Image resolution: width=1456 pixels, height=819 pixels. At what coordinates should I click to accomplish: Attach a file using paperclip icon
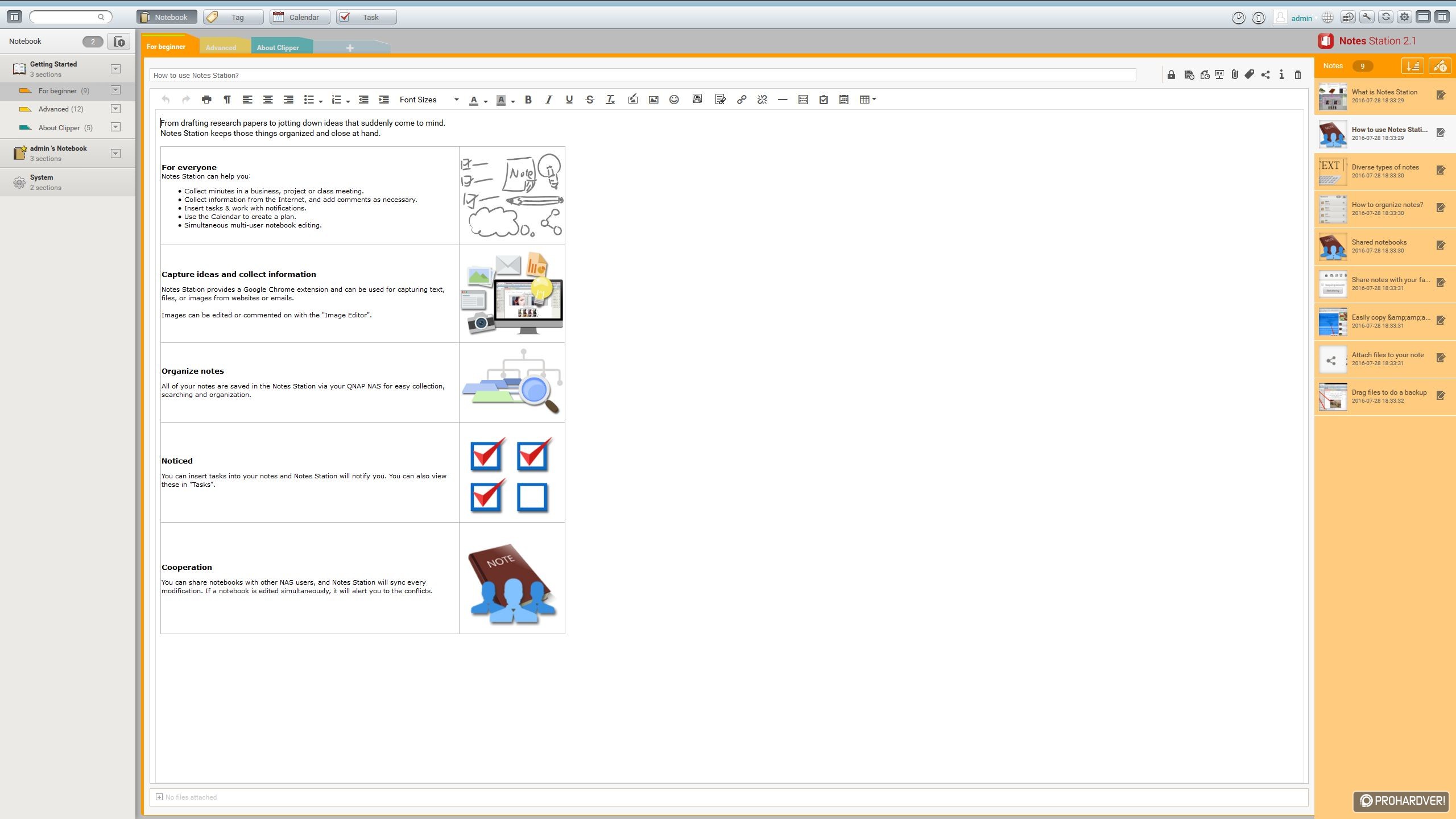(1235, 75)
